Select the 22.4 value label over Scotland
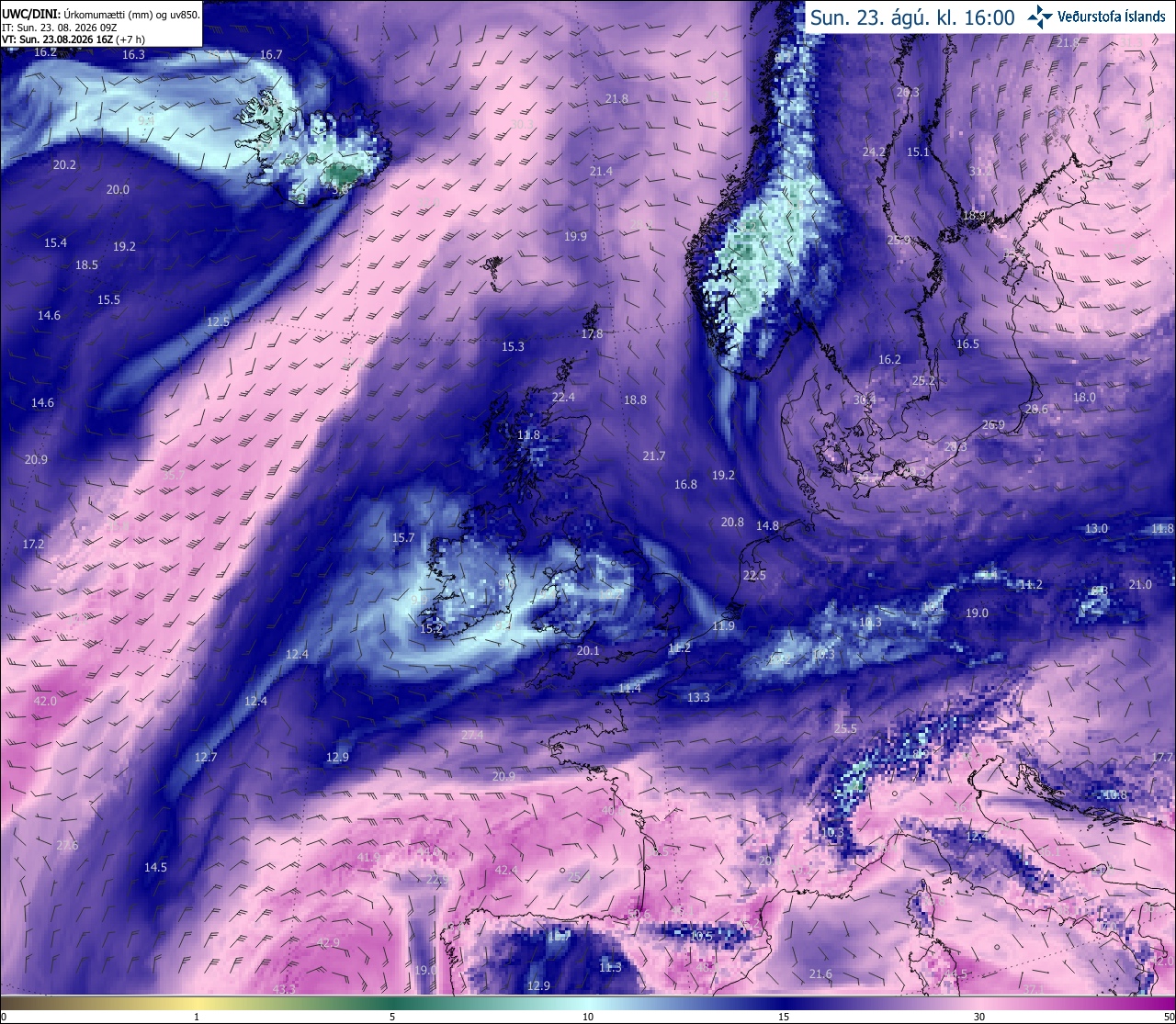 563,397
